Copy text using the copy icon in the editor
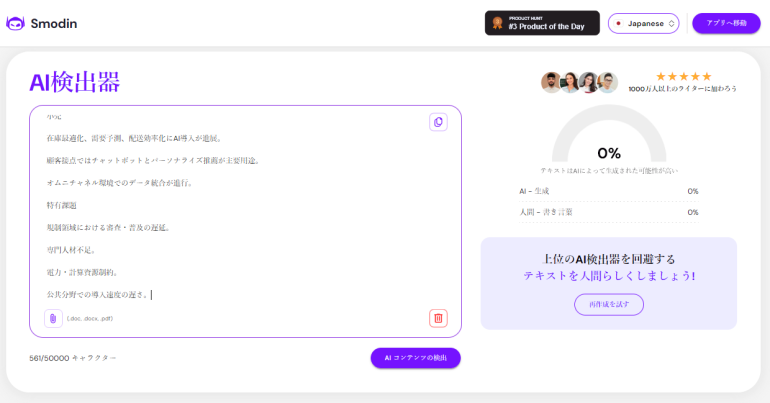 (x=438, y=122)
